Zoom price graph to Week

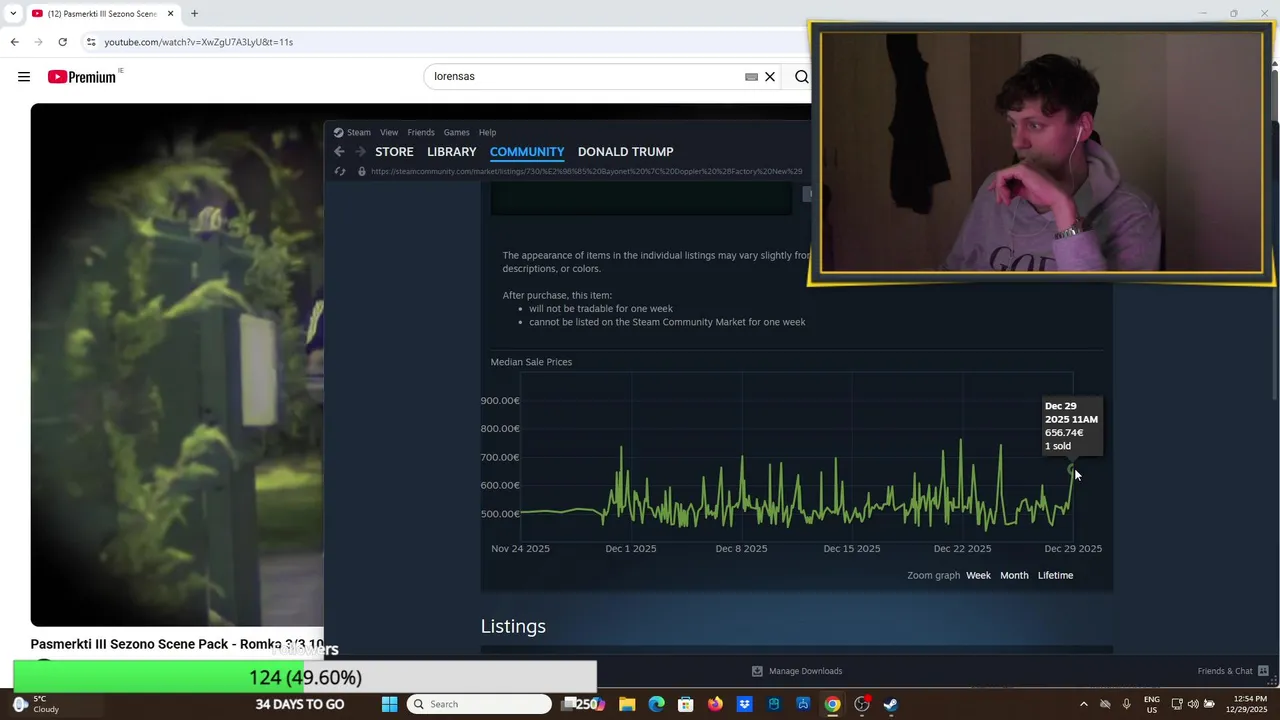pyautogui.click(x=978, y=575)
